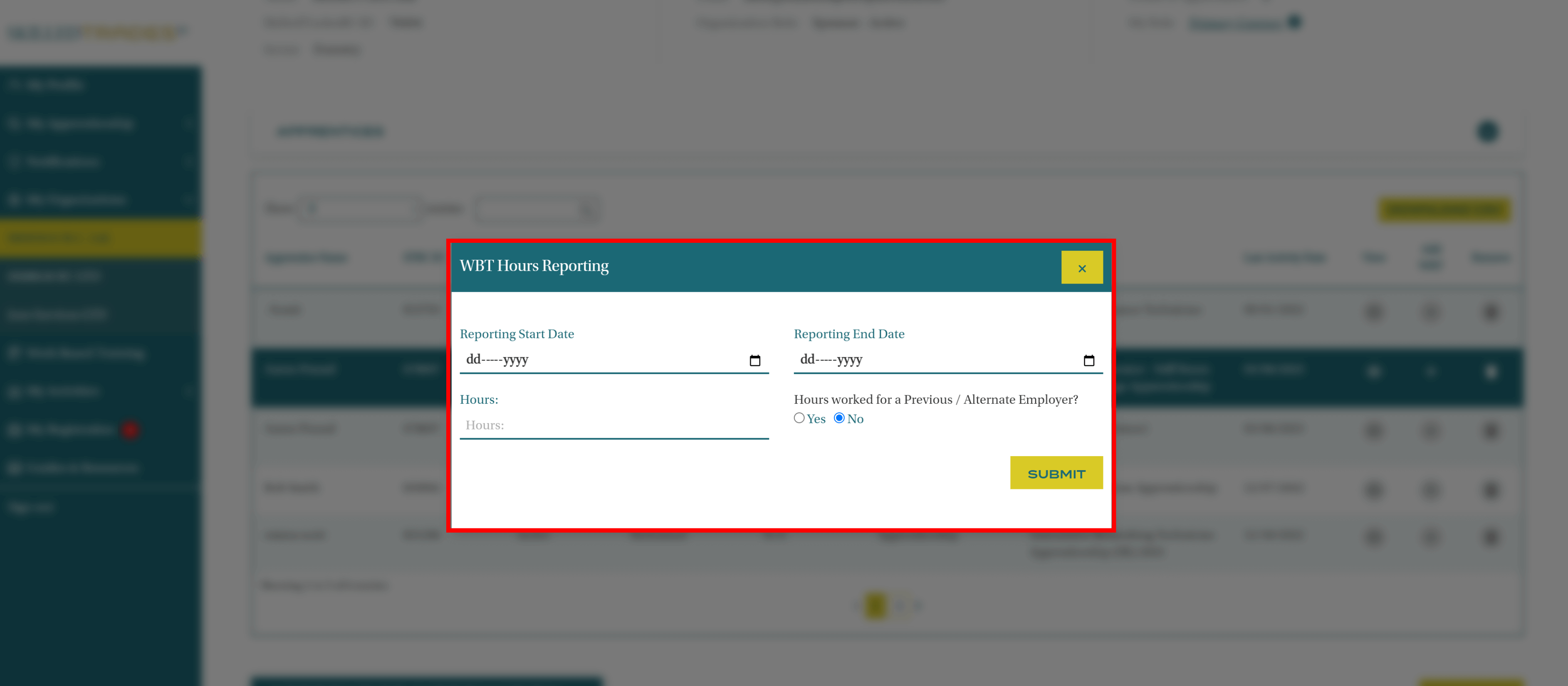The image size is (1568, 686).
Task: Click the Remove icon in the highlighted row
Action: 1491,371
